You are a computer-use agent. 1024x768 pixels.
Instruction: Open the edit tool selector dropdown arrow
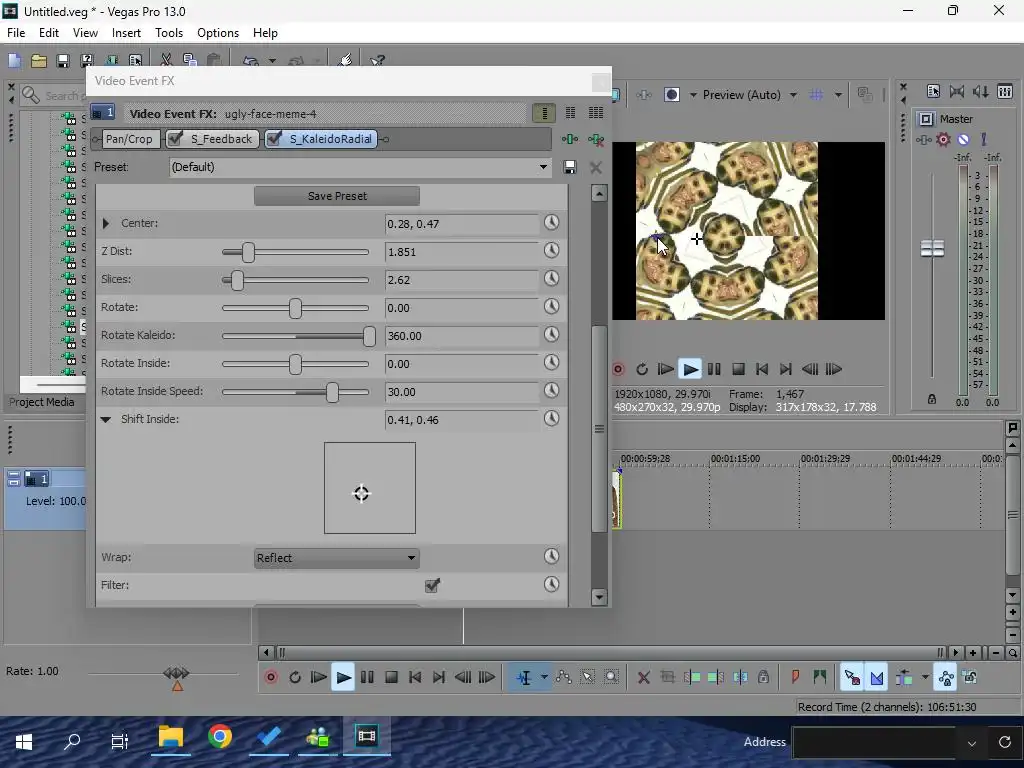(544, 678)
